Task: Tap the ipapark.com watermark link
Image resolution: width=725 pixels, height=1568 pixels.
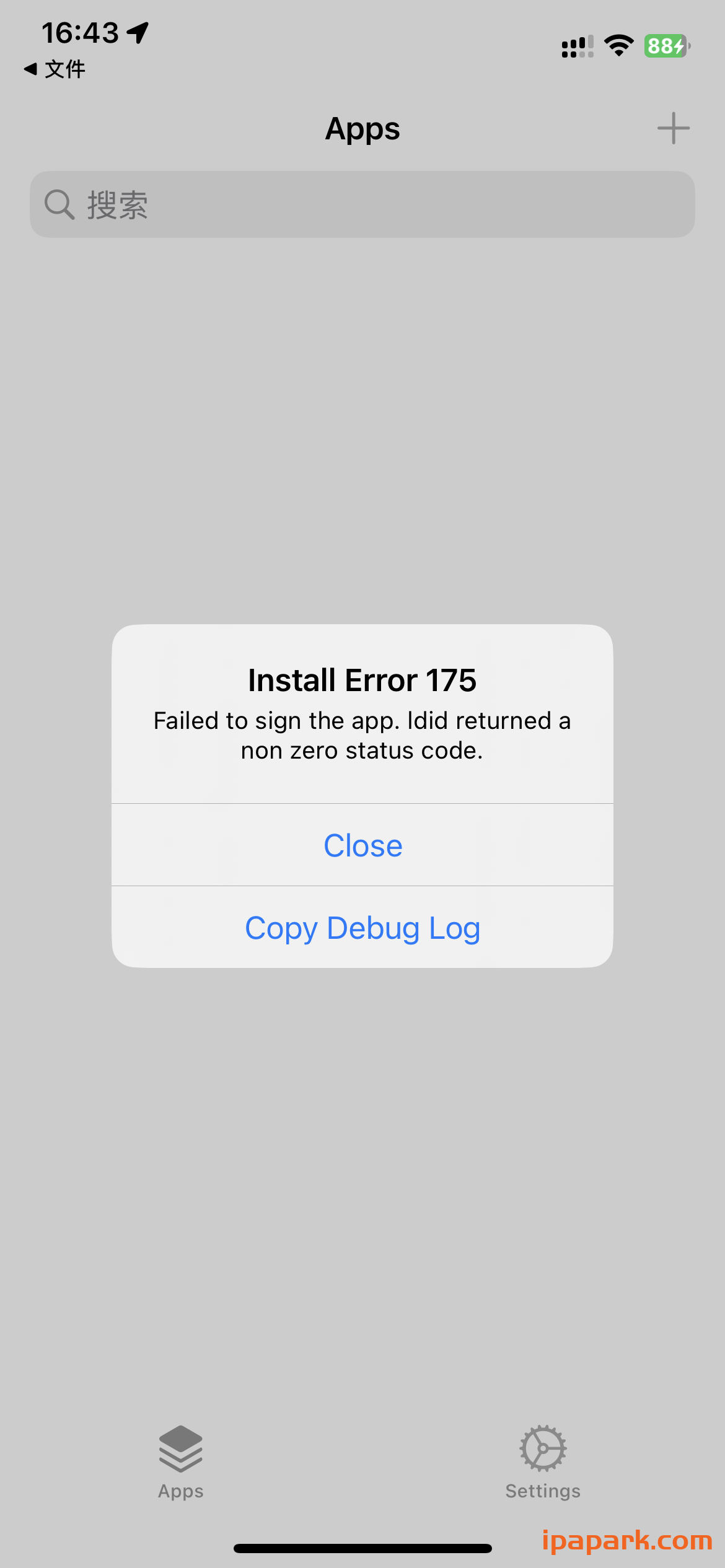Action: (627, 1540)
